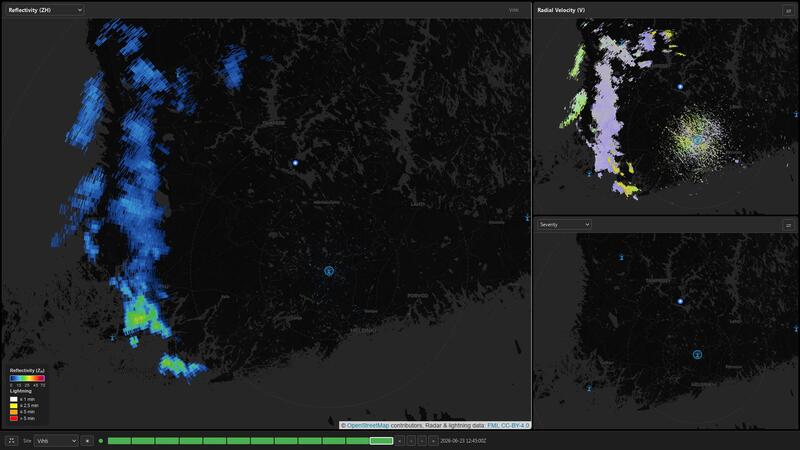Jump to first frame button
The height and width of the screenshot is (450, 800).
tap(400, 441)
